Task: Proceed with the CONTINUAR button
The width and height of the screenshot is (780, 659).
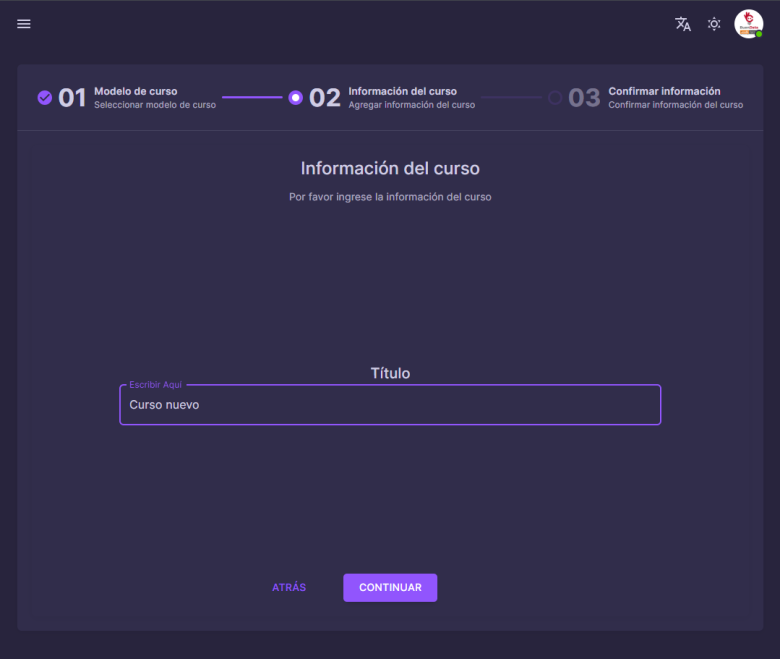Action: pyautogui.click(x=390, y=587)
